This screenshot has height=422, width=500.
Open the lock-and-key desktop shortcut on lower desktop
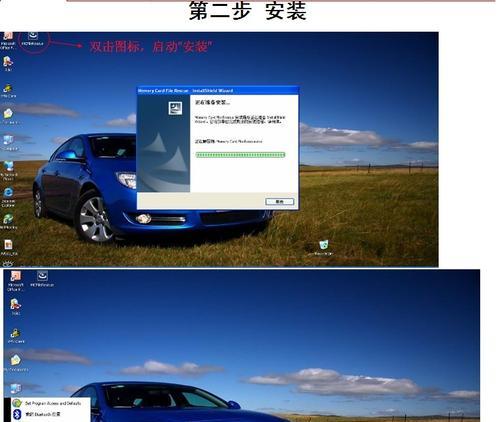[16, 335]
